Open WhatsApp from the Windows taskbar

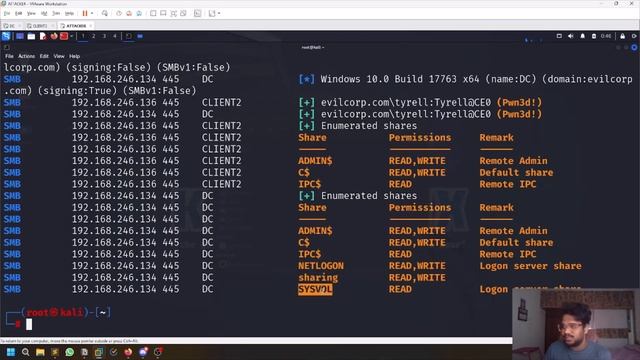tap(69, 352)
